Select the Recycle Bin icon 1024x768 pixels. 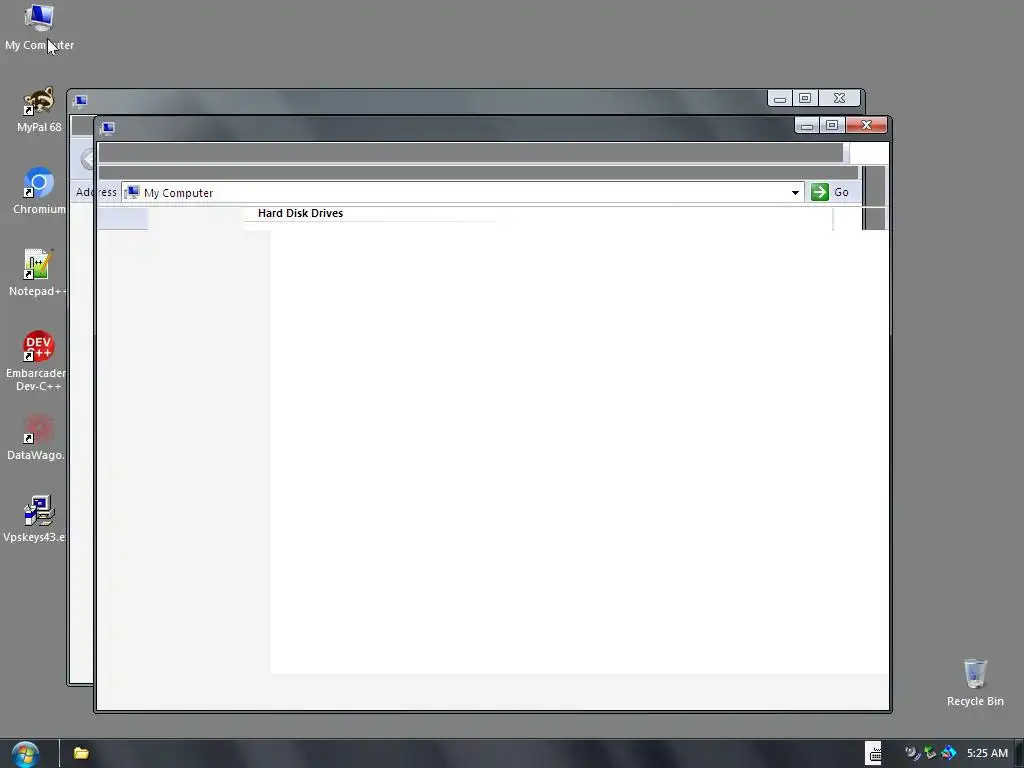point(975,682)
